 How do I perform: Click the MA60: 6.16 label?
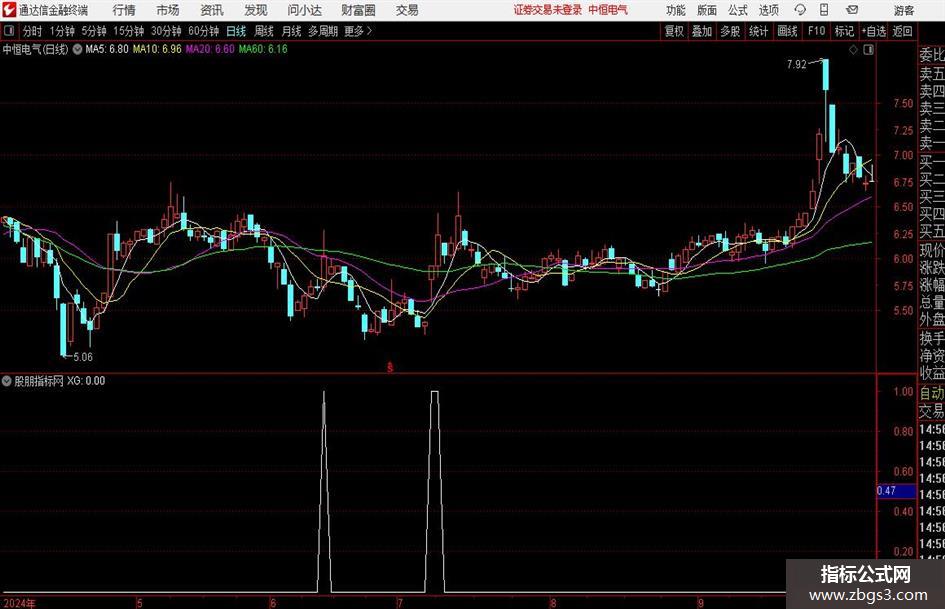[263, 49]
